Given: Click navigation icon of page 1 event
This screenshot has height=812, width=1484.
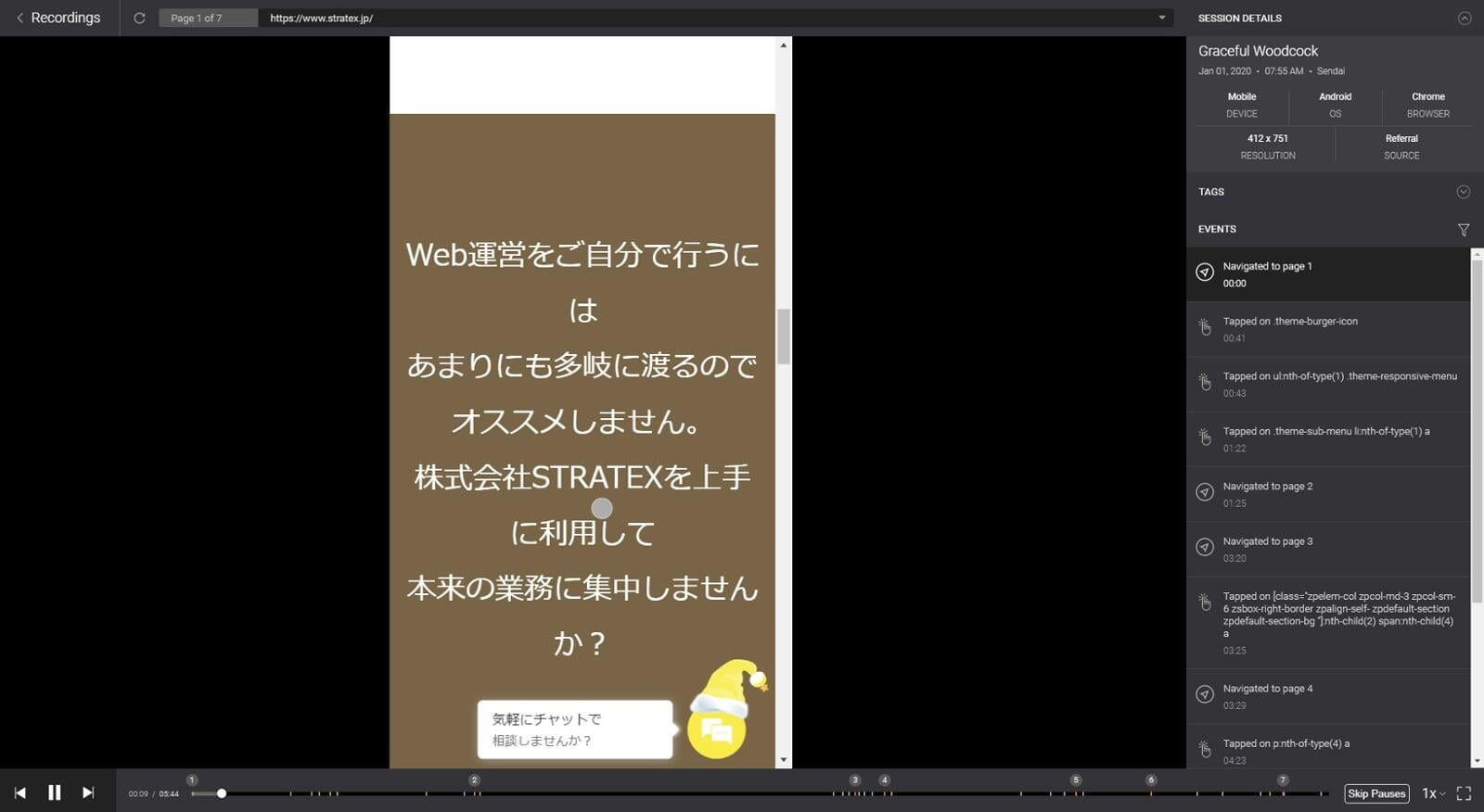Looking at the screenshot, I should (x=1205, y=273).
